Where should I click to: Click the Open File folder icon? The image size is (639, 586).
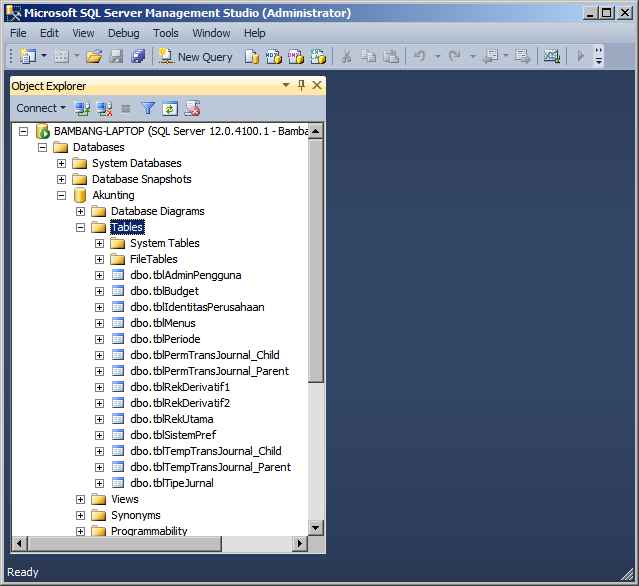[94, 56]
